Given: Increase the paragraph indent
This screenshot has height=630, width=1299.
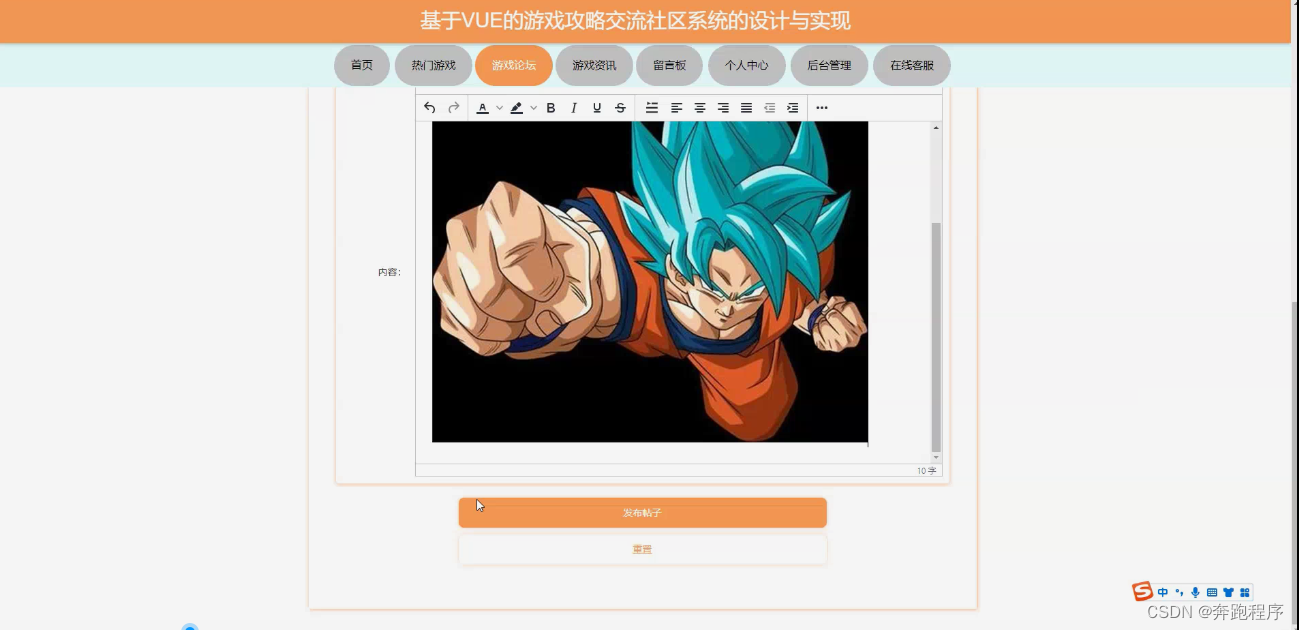Looking at the screenshot, I should point(793,108).
